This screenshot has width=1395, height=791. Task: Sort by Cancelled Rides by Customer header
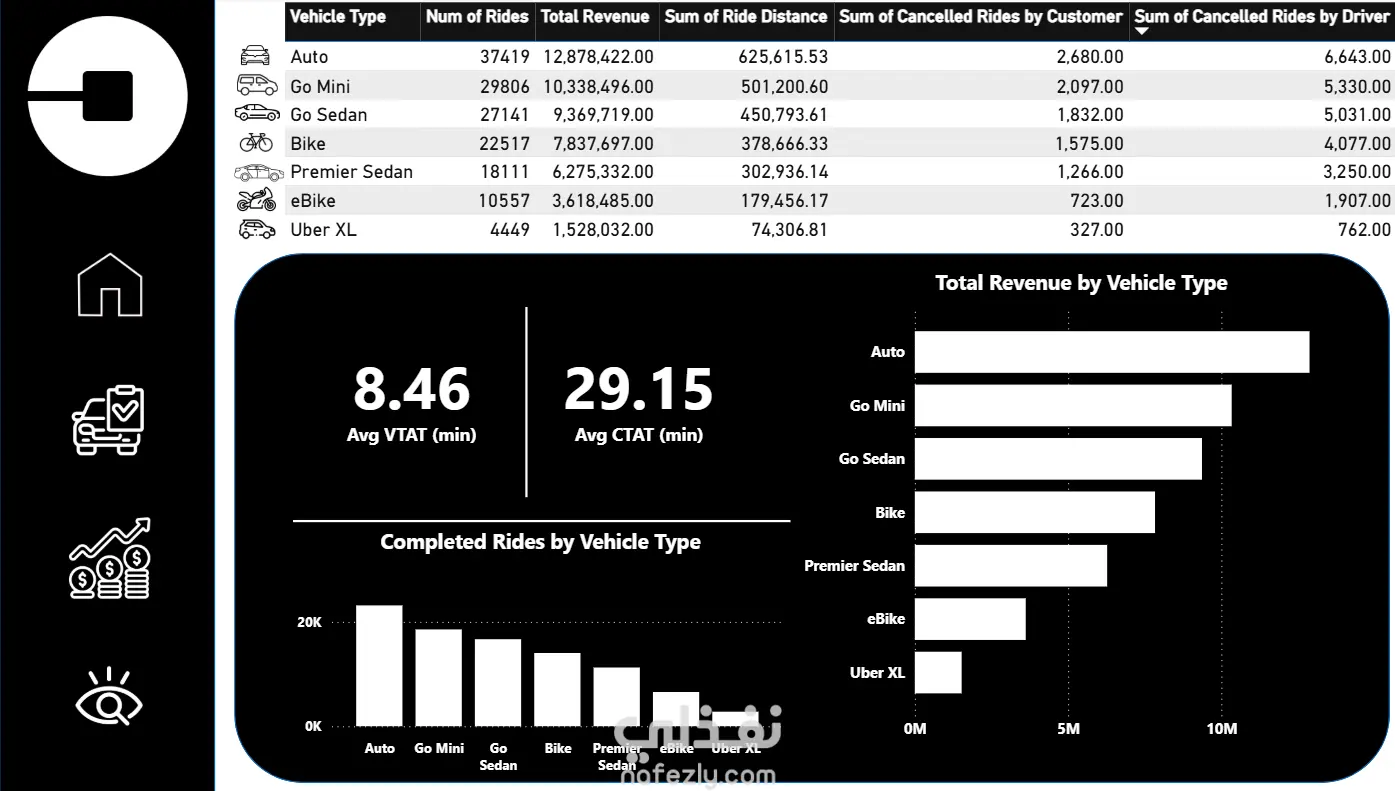click(981, 17)
